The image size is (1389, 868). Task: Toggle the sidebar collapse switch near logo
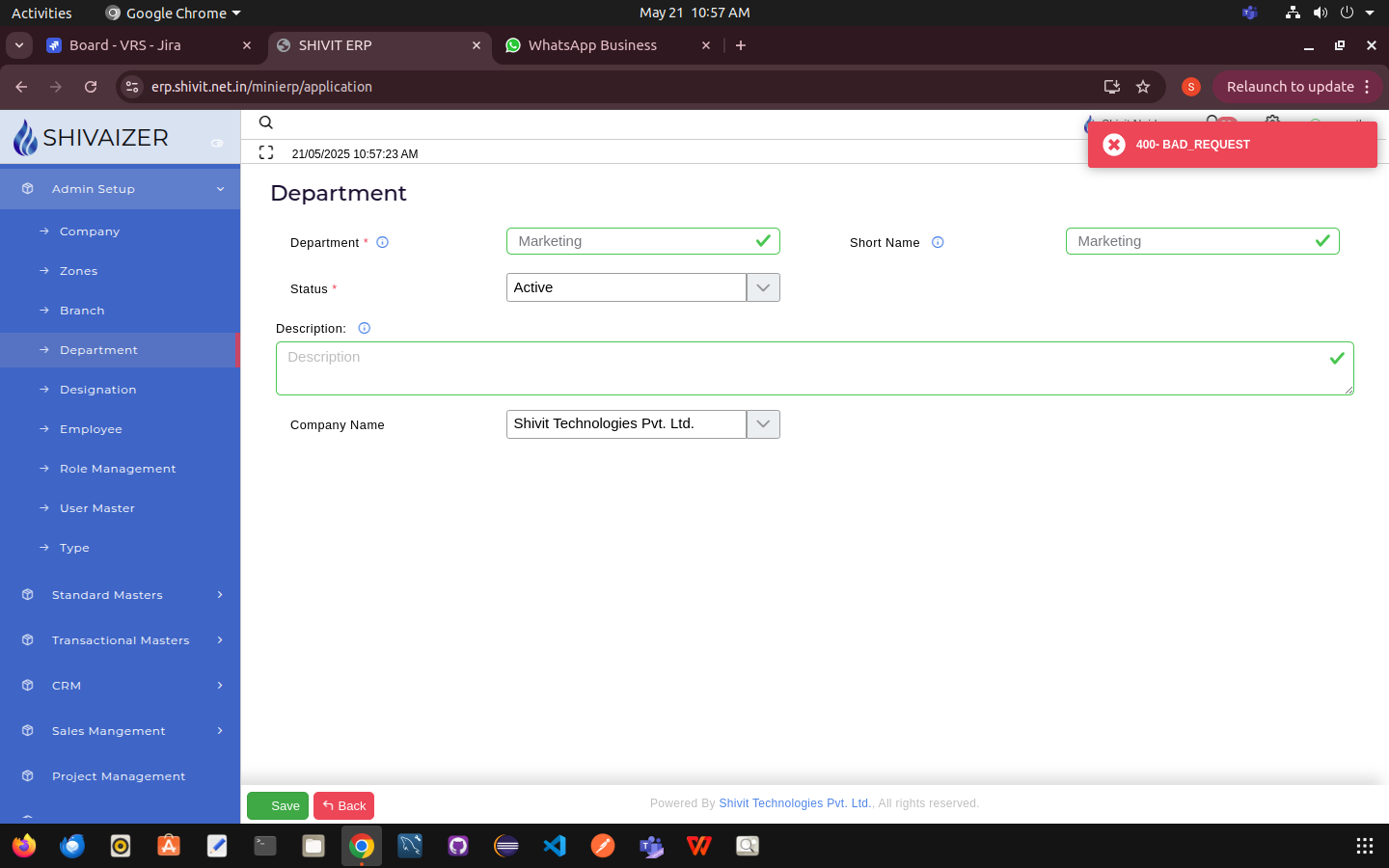coord(217,143)
